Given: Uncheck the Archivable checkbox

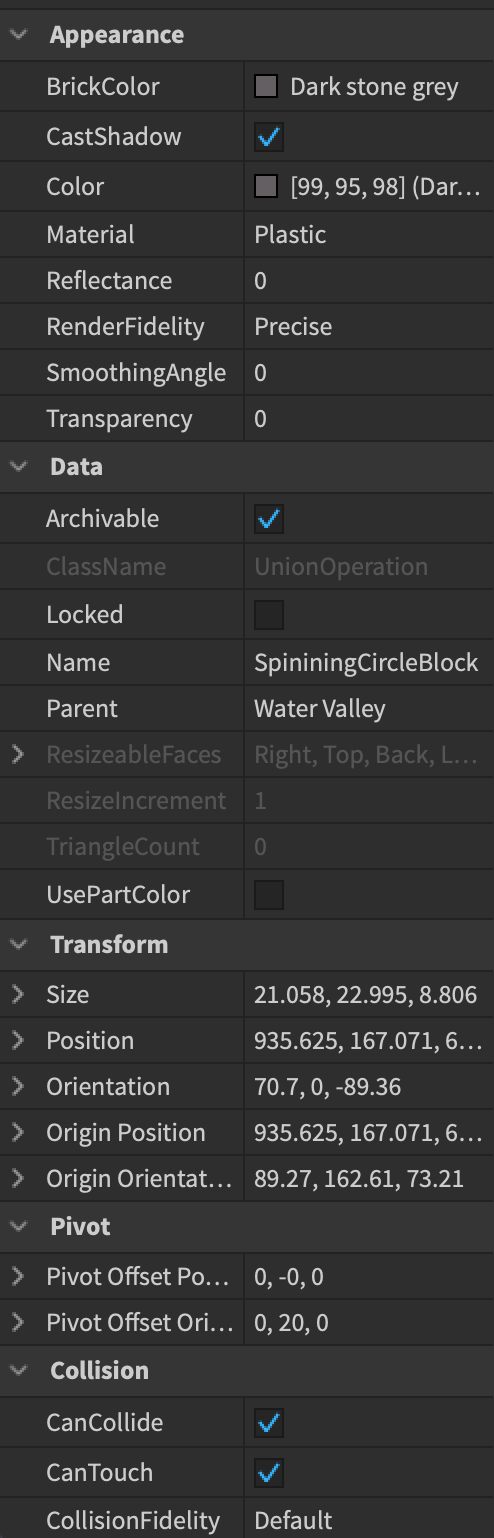Looking at the screenshot, I should pyautogui.click(x=269, y=519).
